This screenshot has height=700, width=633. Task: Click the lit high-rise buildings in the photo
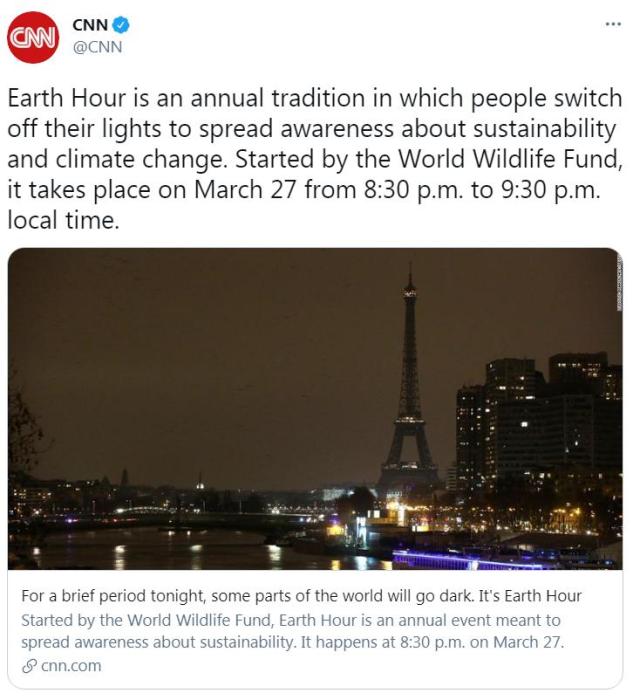point(540,420)
